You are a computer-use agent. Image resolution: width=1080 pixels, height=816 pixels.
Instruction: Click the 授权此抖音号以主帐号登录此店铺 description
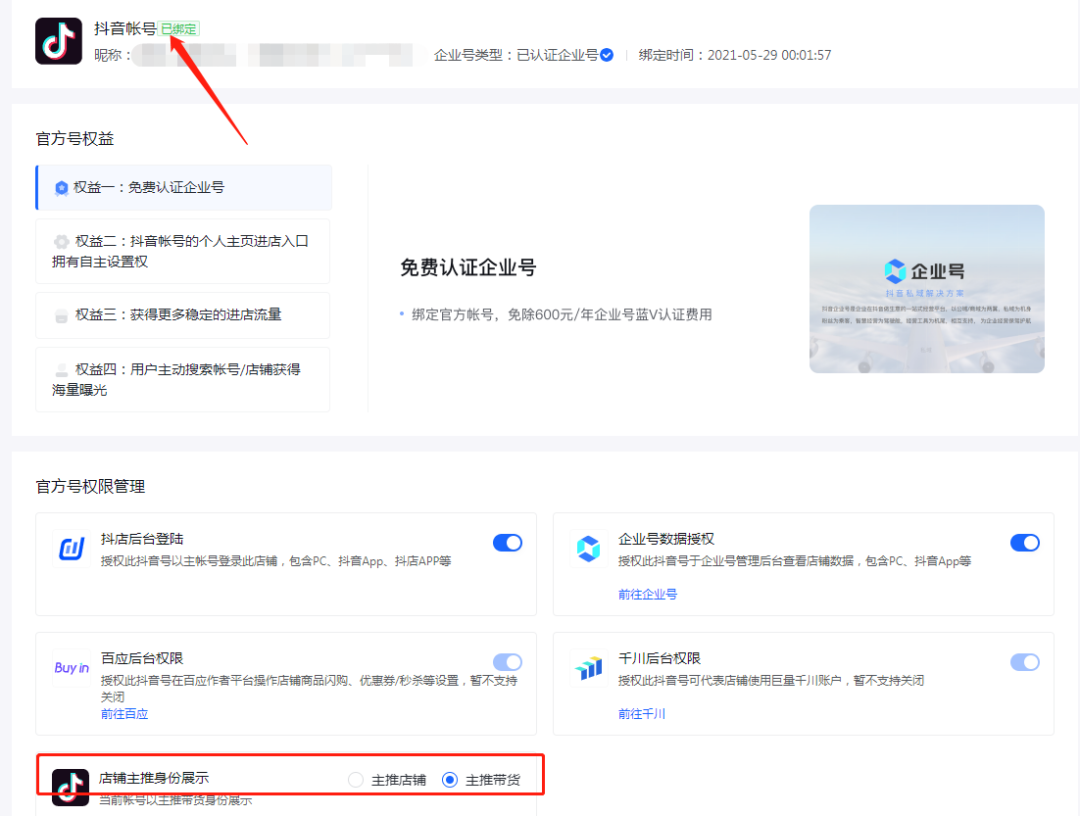[276, 561]
